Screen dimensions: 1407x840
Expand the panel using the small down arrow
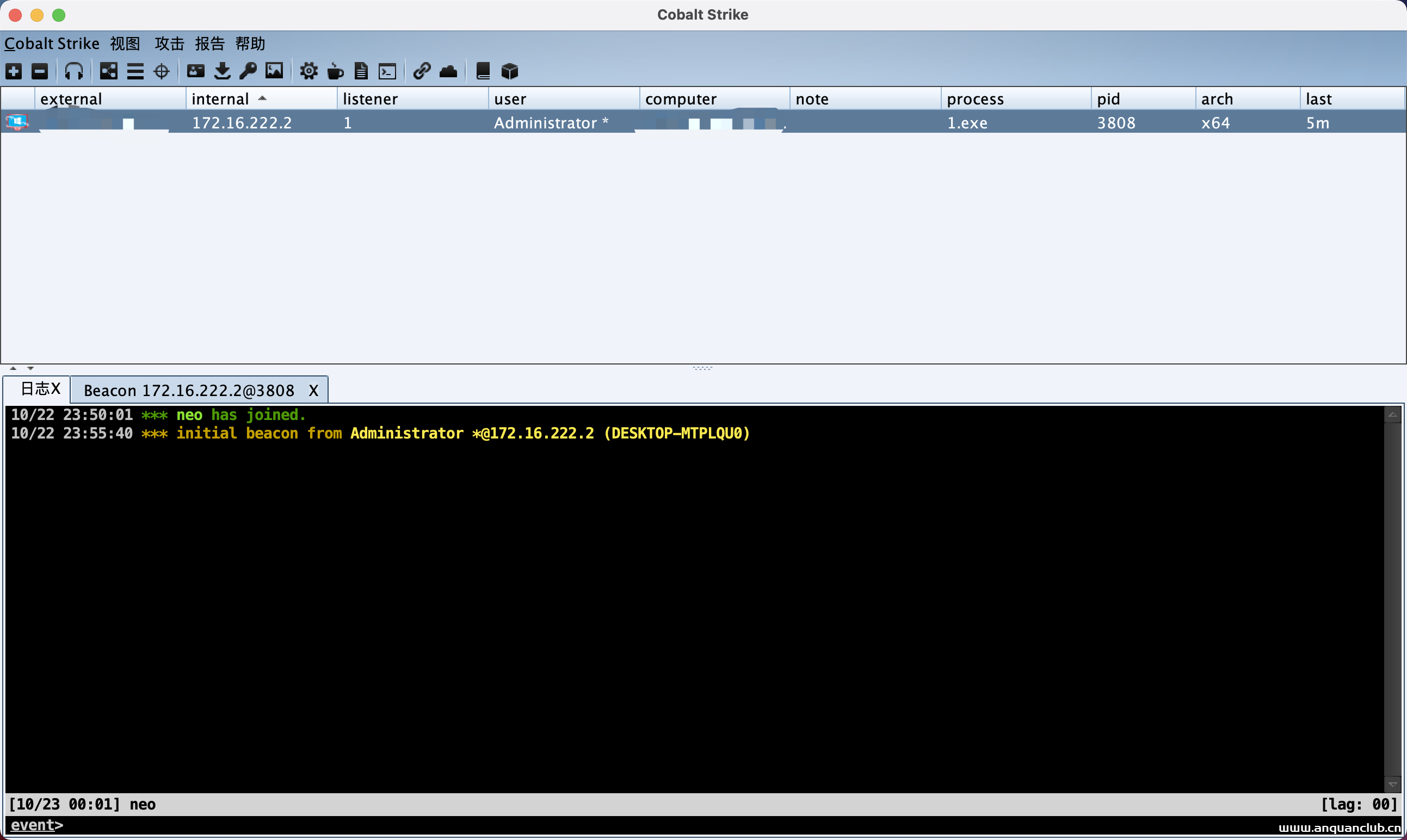point(30,368)
